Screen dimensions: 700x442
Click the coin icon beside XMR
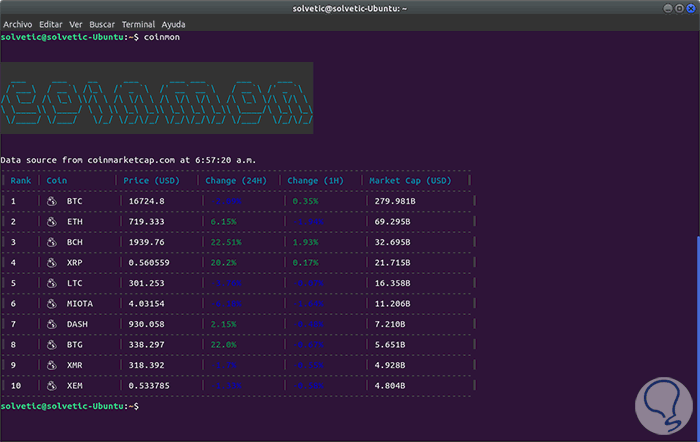pos(51,366)
